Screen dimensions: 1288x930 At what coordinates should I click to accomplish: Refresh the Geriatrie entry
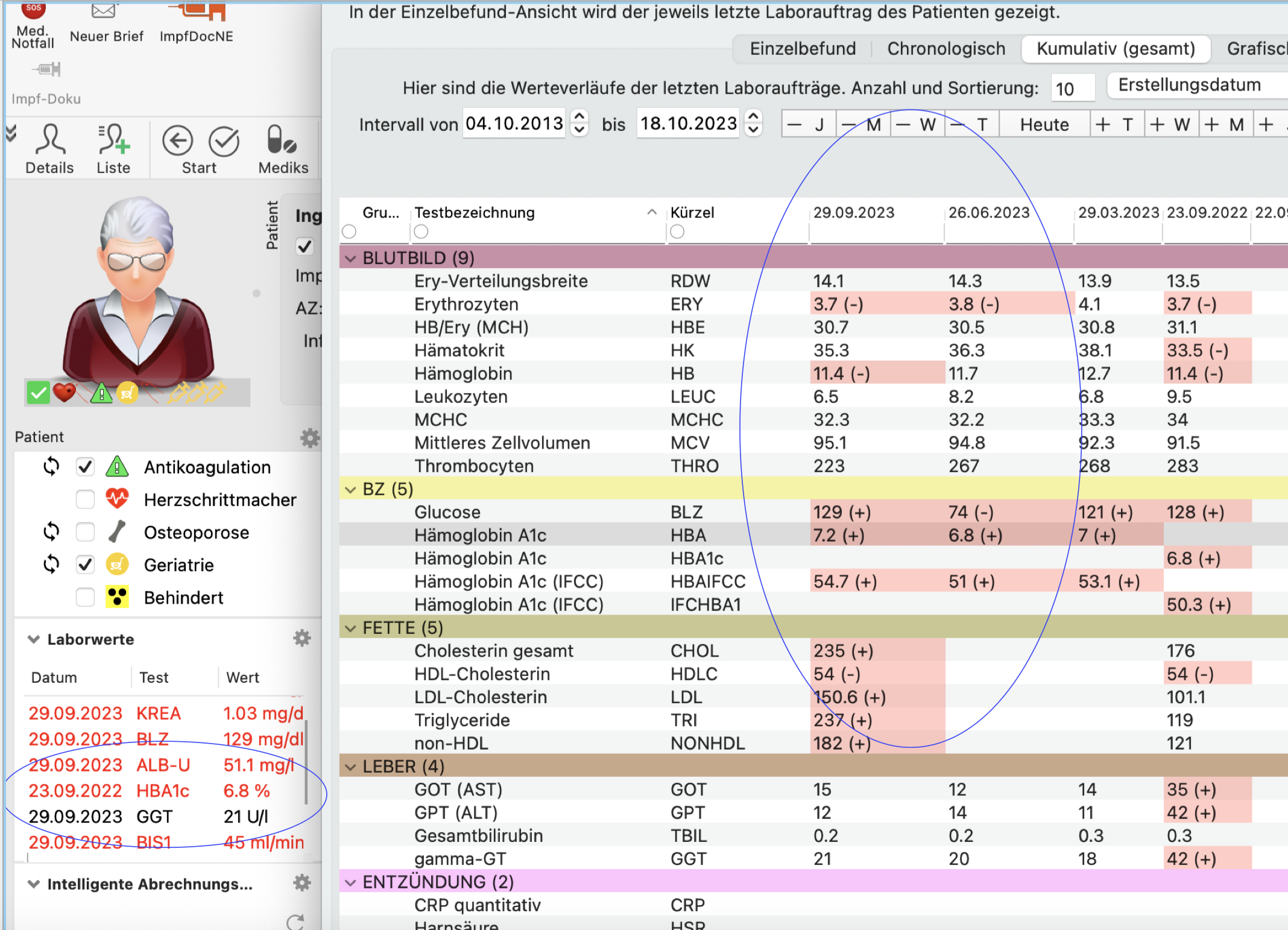[51, 564]
